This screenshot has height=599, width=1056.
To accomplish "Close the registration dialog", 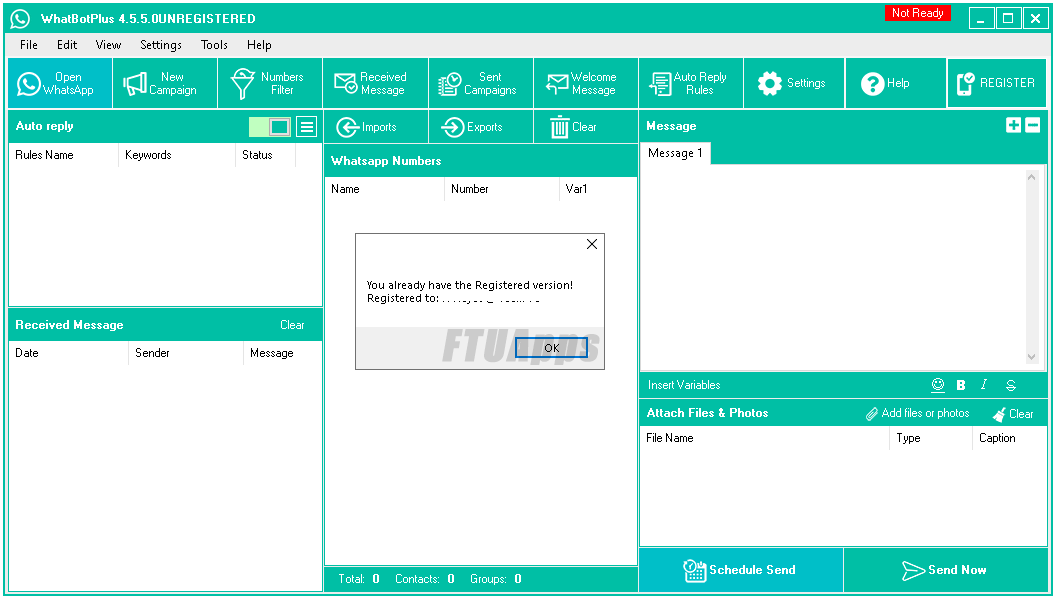I will 592,244.
